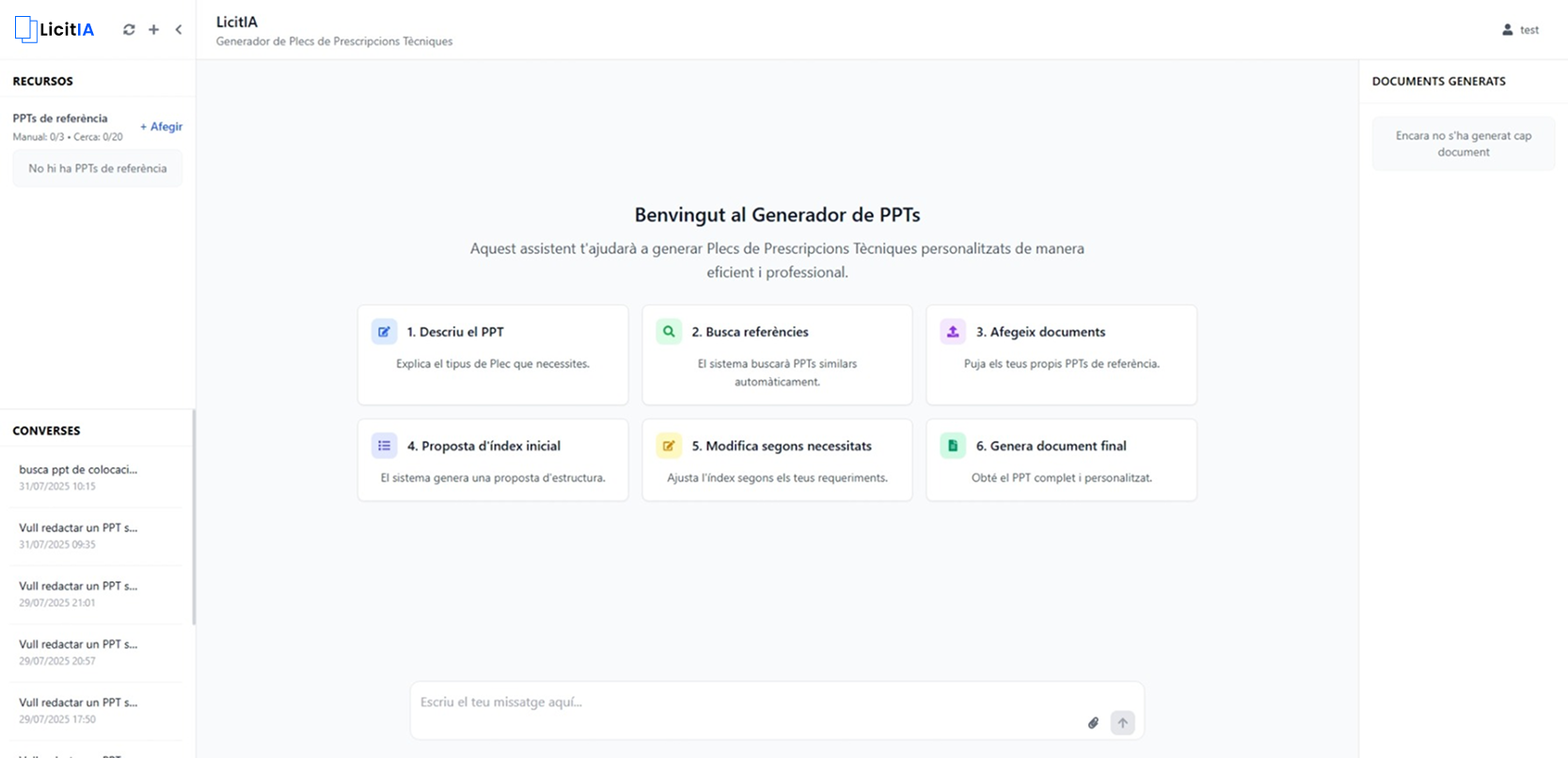
Task: Click the upload icon on Afegeix documents
Action: (x=952, y=331)
